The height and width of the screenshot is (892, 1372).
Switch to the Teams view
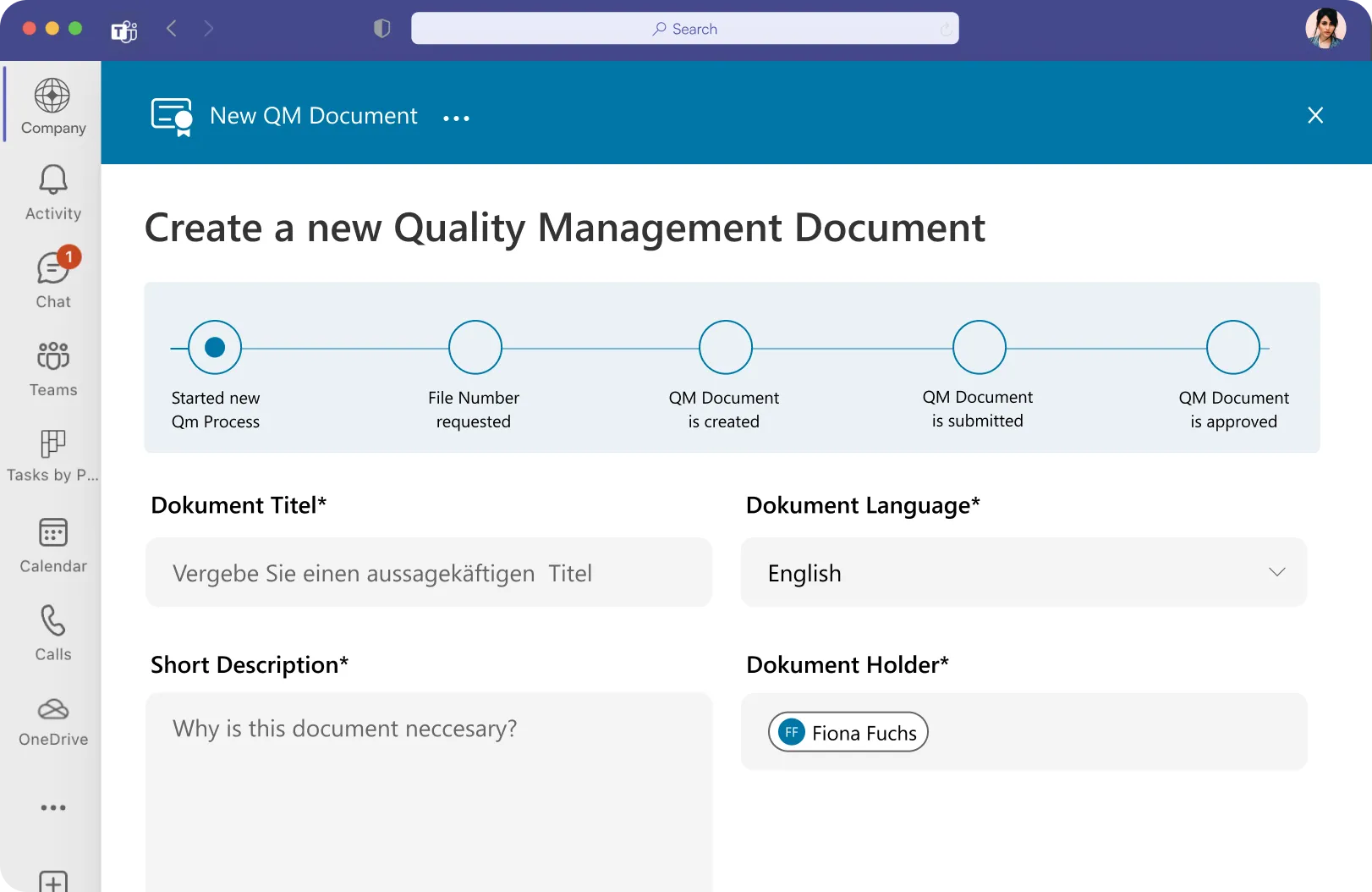pos(52,368)
